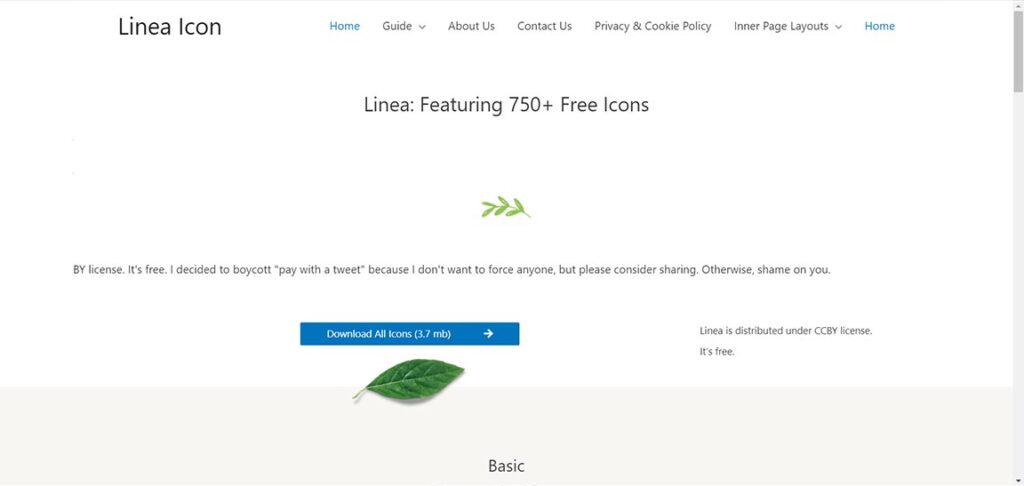1024x486 pixels.
Task: Click the vertical scrollbar thumb
Action: 1017,50
